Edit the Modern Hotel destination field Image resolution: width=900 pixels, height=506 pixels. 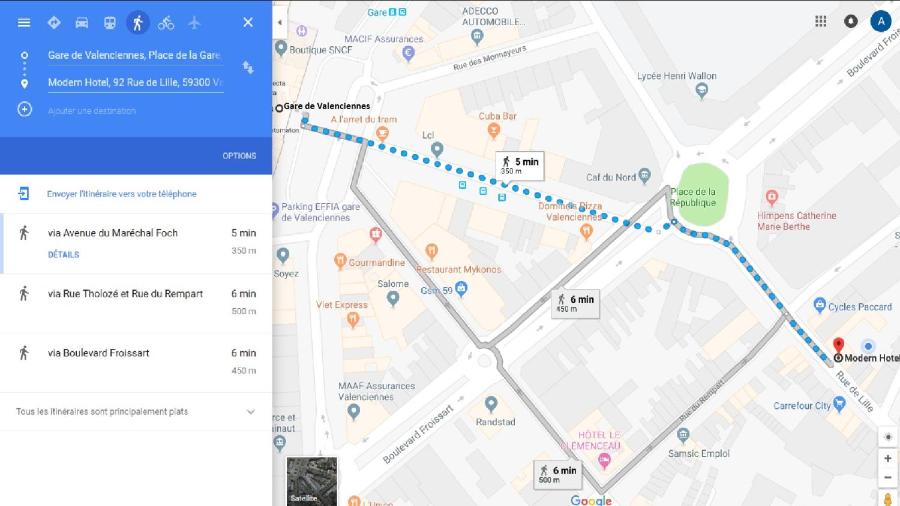[x=135, y=83]
